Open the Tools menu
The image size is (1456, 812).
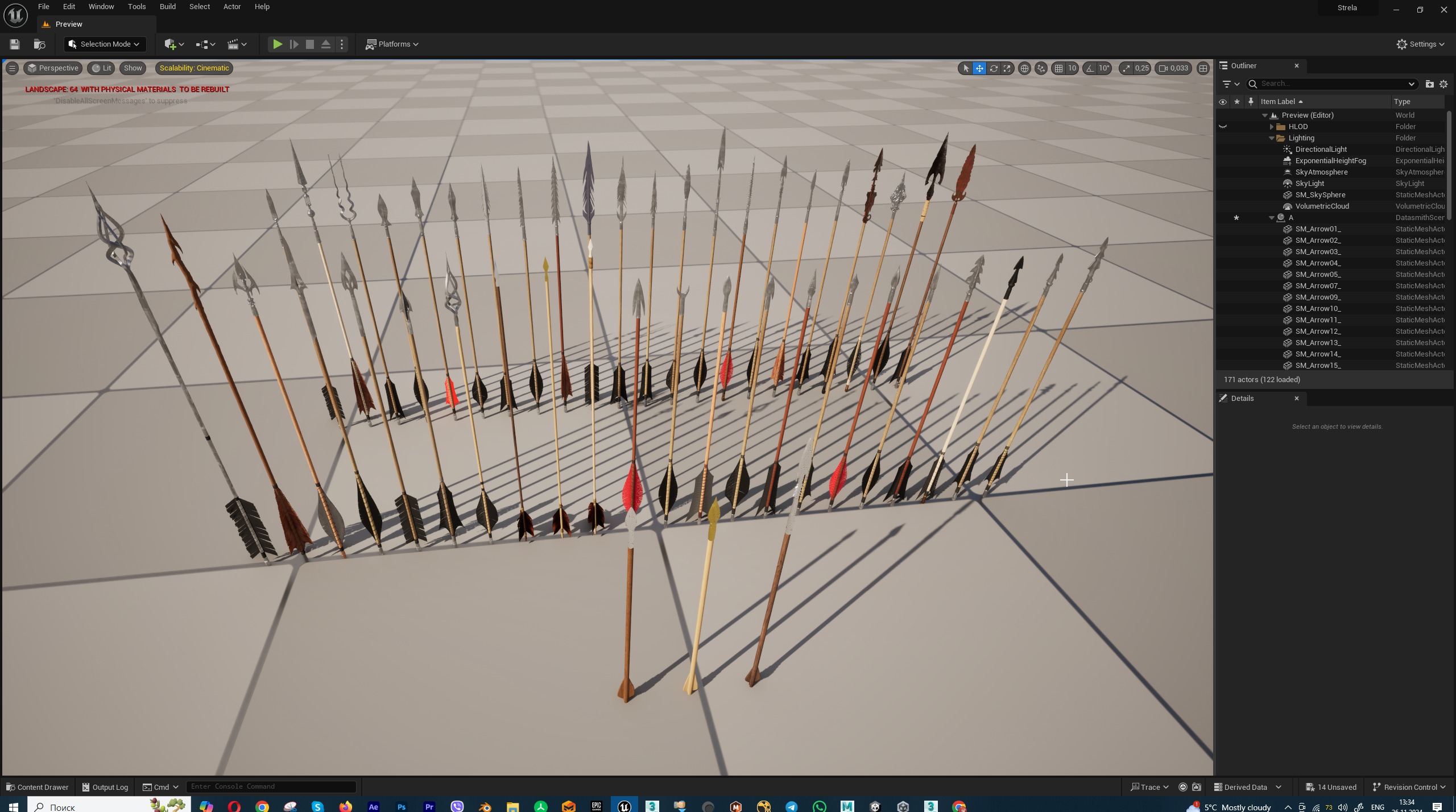tap(136, 7)
